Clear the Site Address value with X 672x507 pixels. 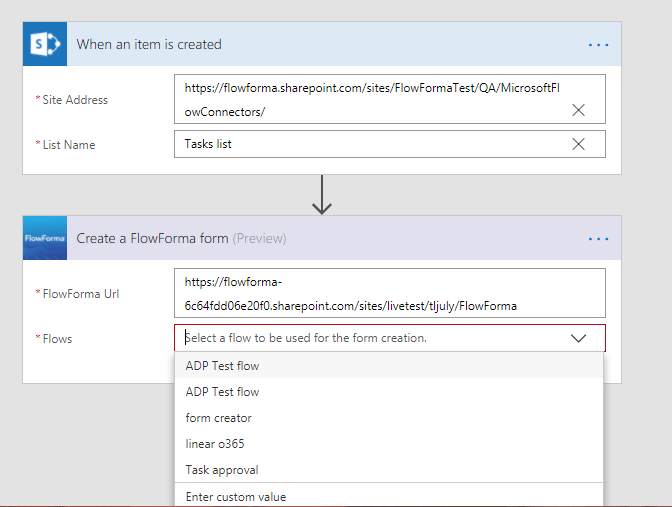click(579, 110)
